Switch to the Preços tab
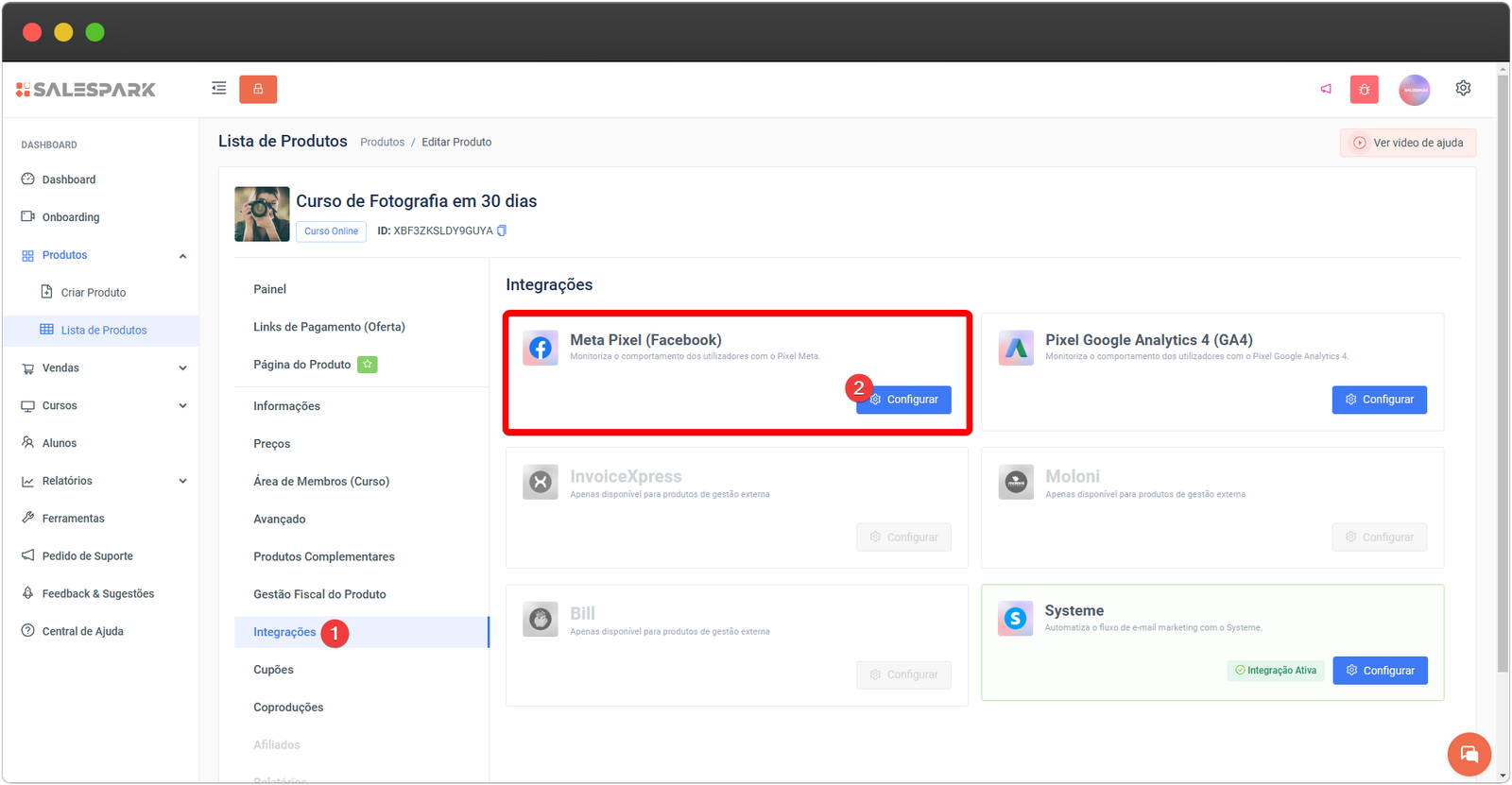Viewport: 1512px width, 785px height. click(x=271, y=444)
